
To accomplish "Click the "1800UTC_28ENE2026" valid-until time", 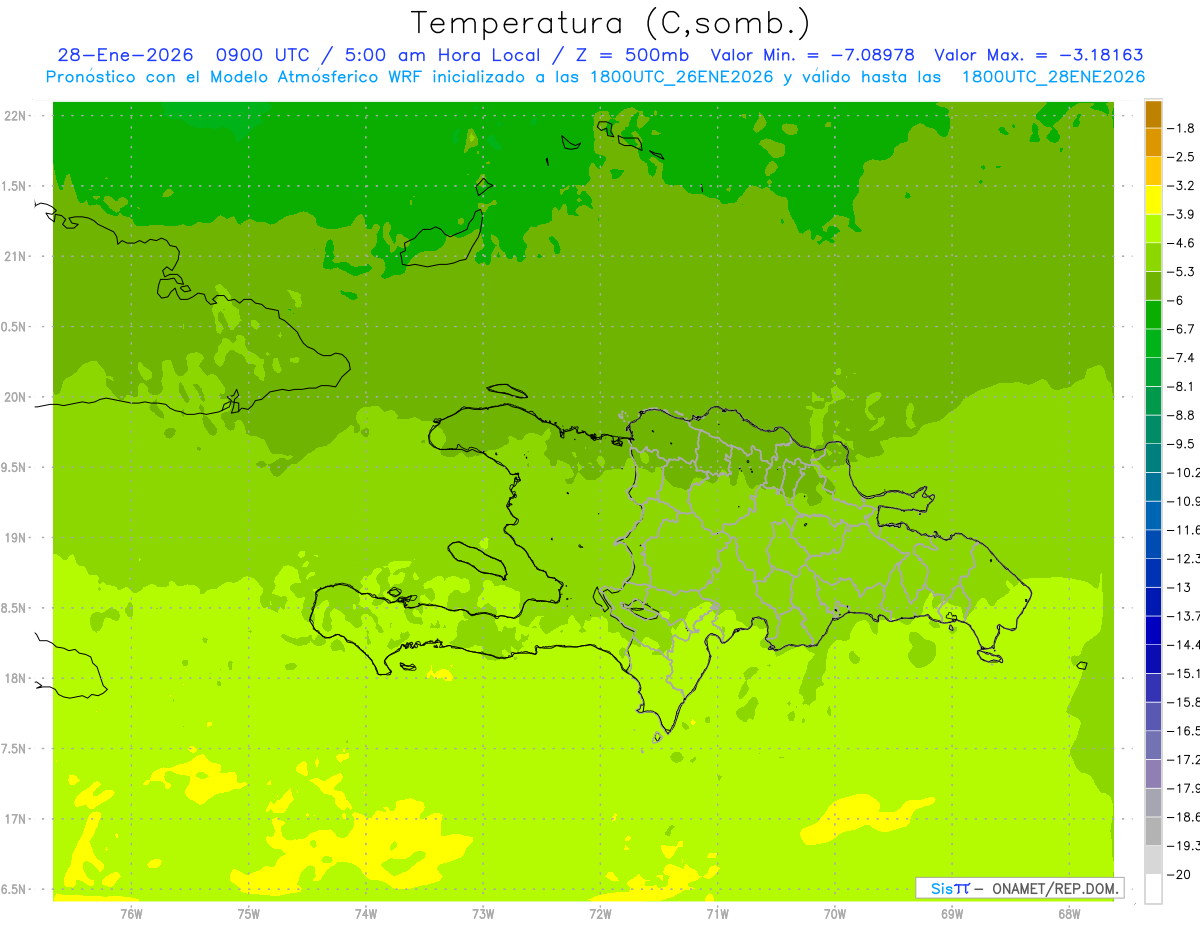I will pos(1053,77).
